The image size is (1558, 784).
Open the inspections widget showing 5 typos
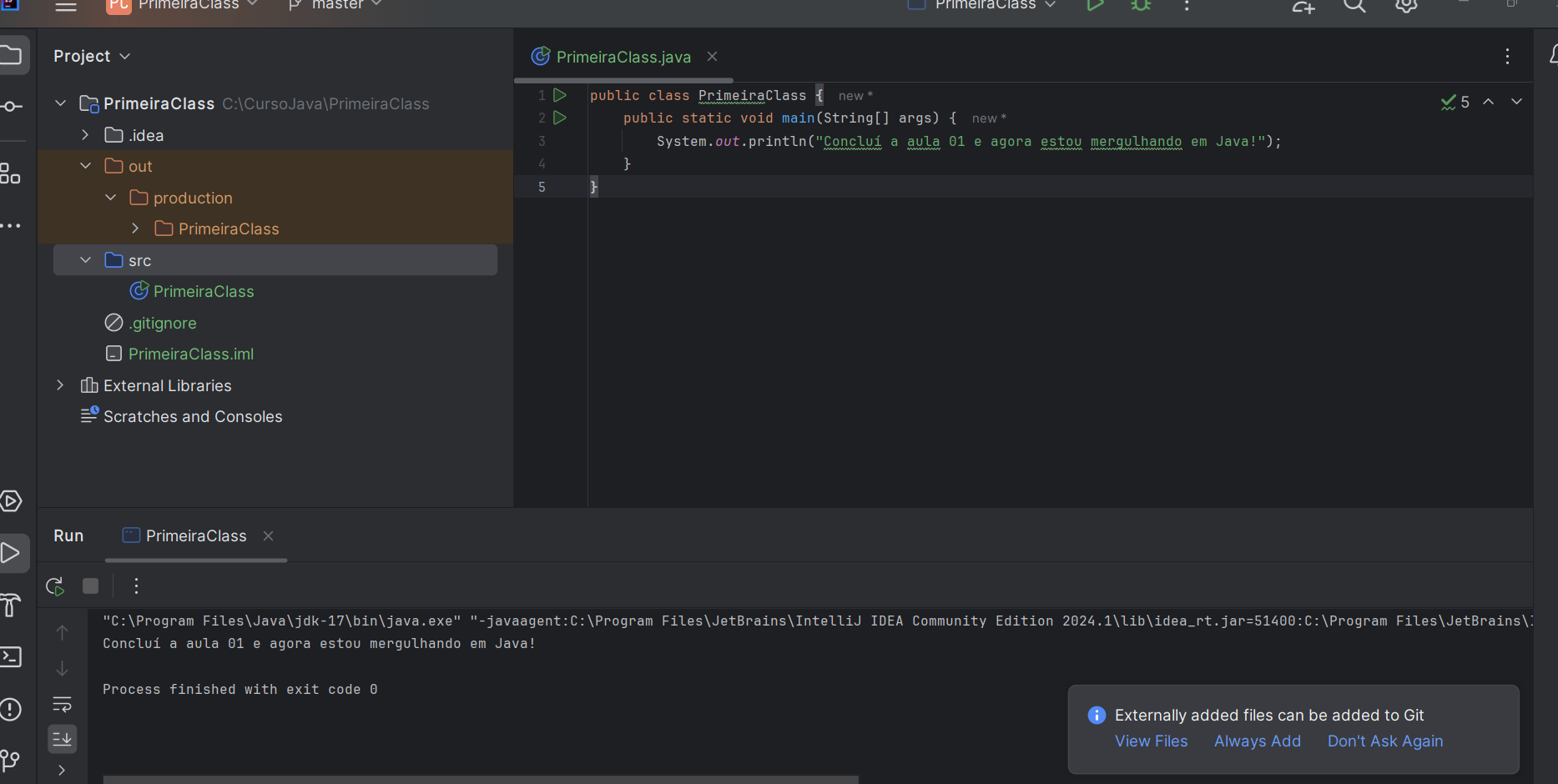1455,102
